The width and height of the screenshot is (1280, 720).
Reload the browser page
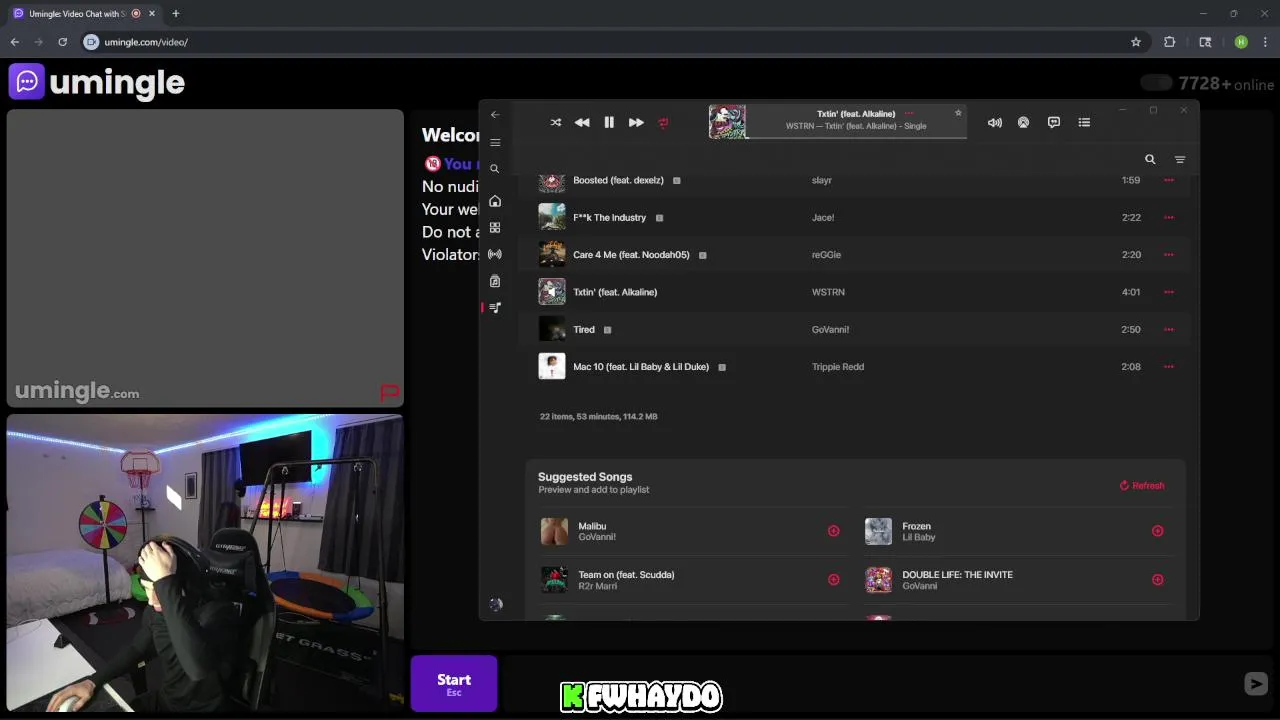62,42
